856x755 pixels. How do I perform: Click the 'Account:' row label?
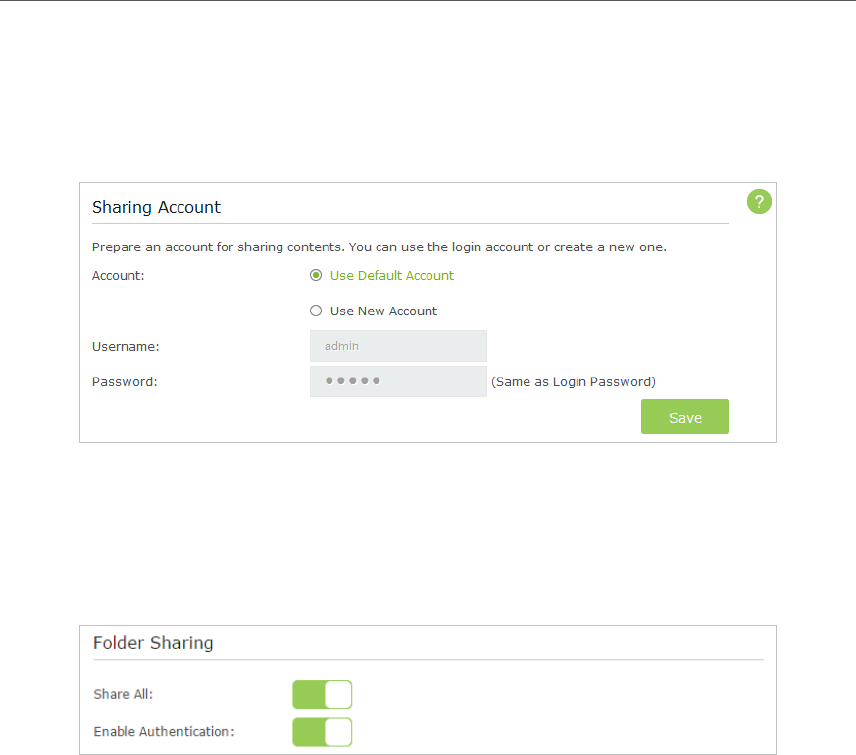tap(118, 276)
